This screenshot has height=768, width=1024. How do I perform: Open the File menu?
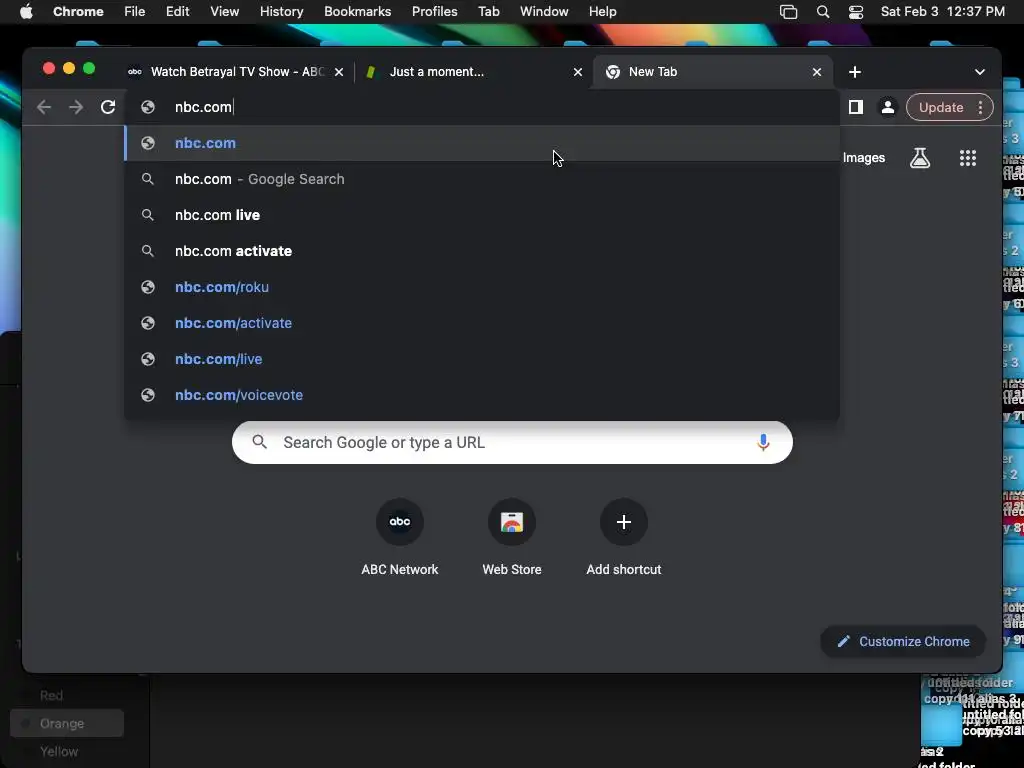(135, 12)
